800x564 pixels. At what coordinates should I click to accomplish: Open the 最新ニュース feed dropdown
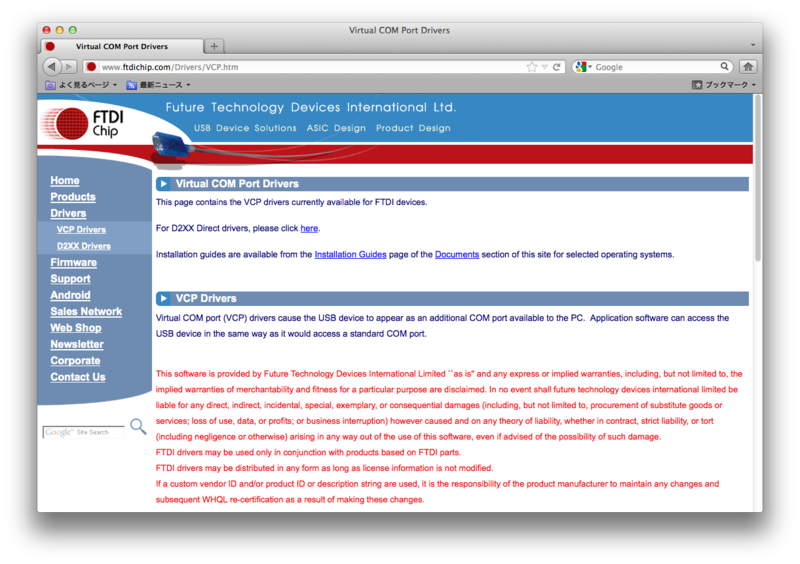point(159,85)
